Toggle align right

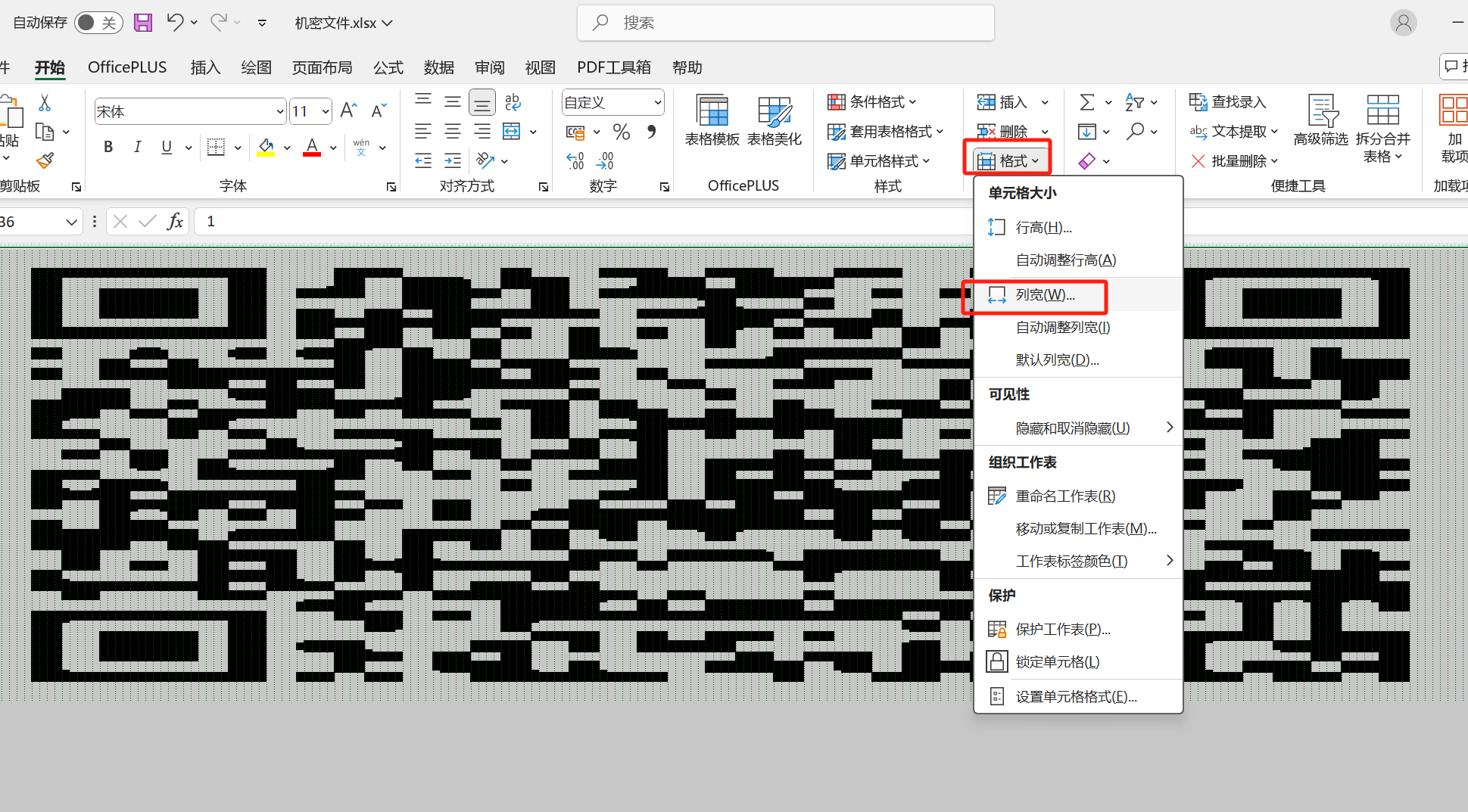click(x=482, y=132)
